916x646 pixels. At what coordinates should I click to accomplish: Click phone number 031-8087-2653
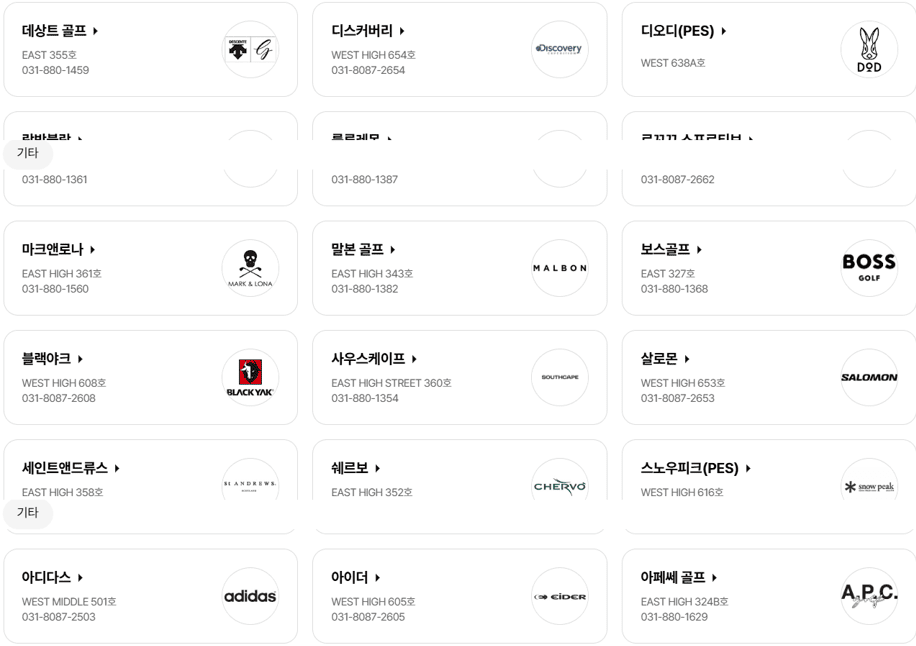click(678, 398)
